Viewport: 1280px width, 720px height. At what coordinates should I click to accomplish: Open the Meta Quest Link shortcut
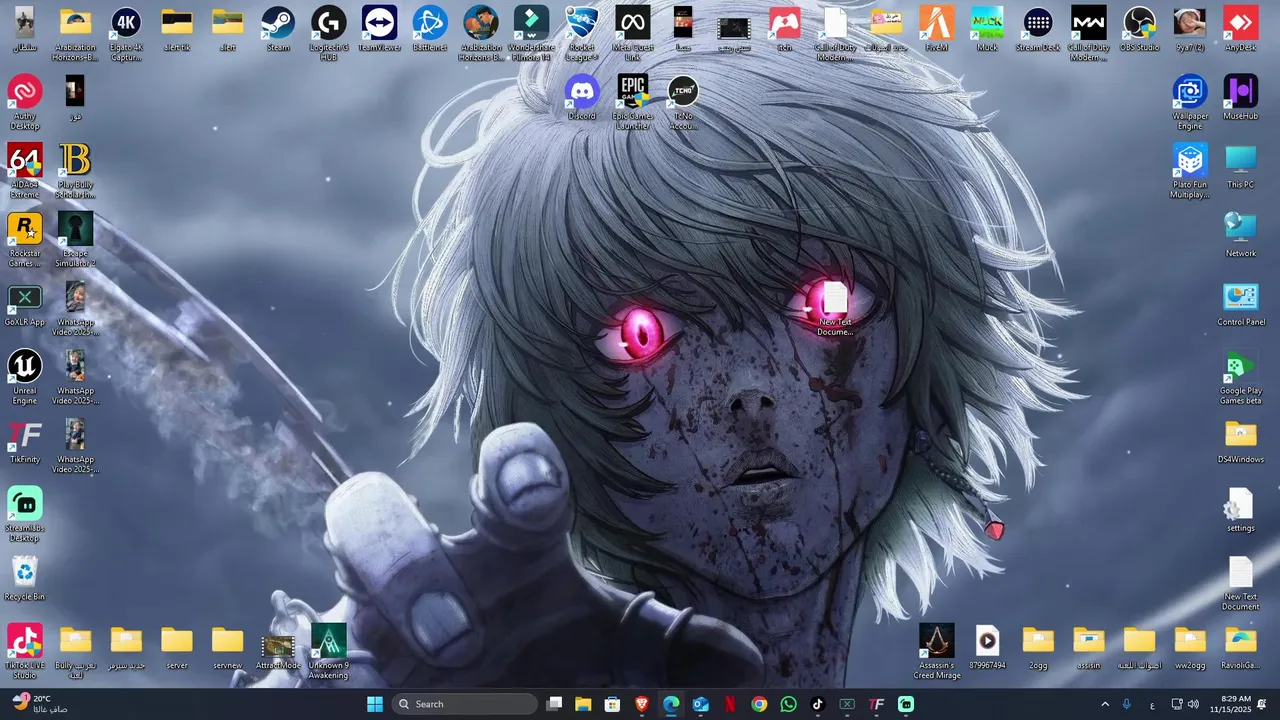click(632, 34)
